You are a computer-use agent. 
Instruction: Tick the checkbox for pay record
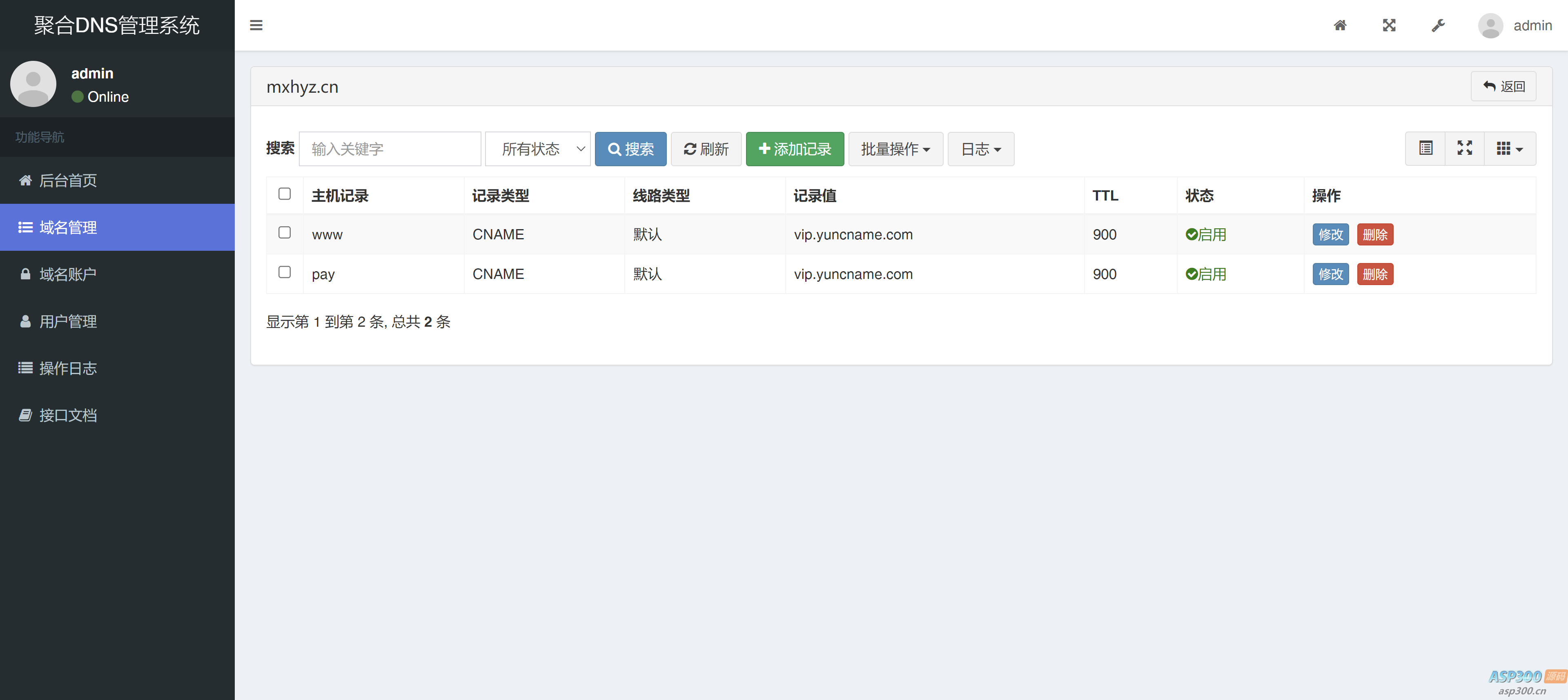click(x=284, y=272)
